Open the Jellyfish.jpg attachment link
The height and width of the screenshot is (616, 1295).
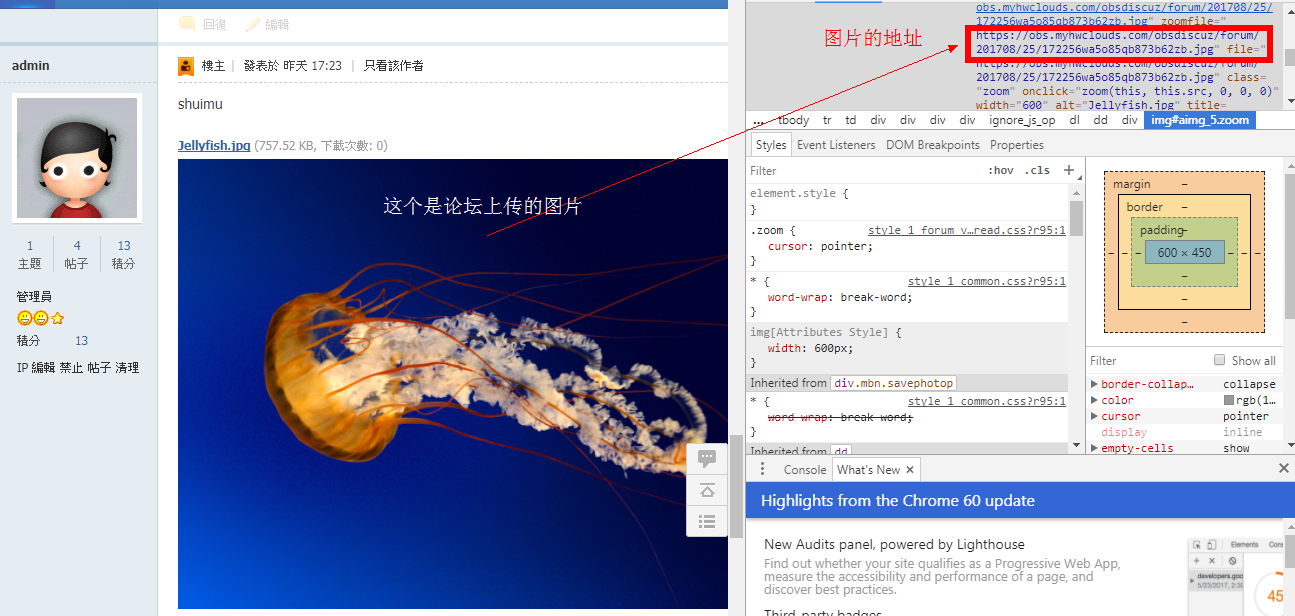[x=214, y=145]
